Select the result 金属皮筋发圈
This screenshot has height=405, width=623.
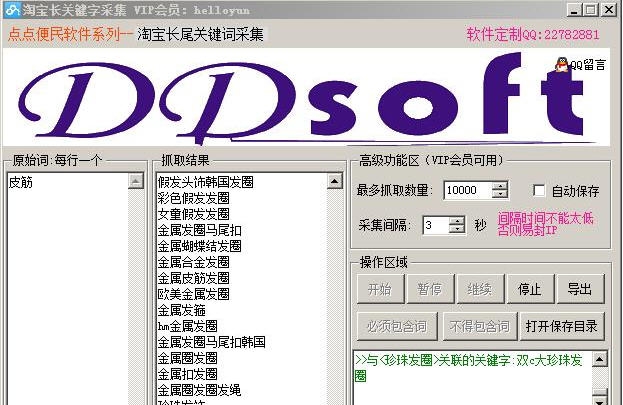coord(193,278)
